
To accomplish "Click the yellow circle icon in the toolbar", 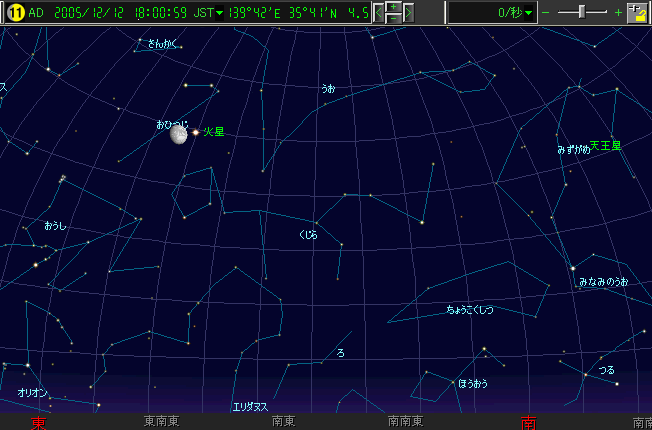I will coord(15,13).
